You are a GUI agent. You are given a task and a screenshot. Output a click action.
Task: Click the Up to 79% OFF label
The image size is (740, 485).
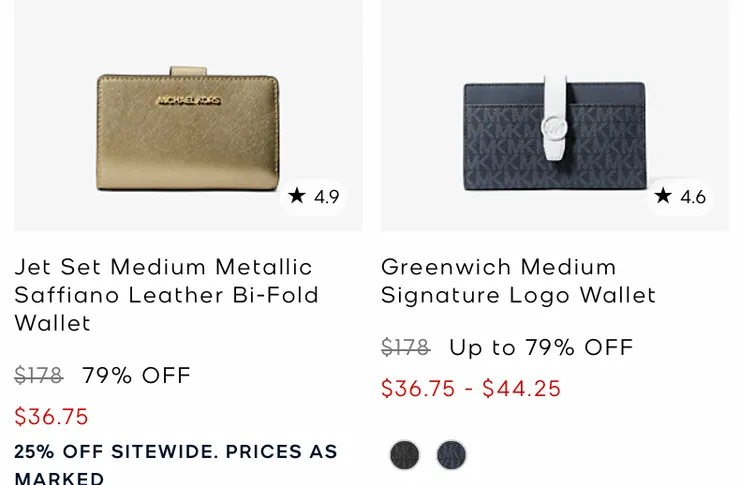pos(541,348)
